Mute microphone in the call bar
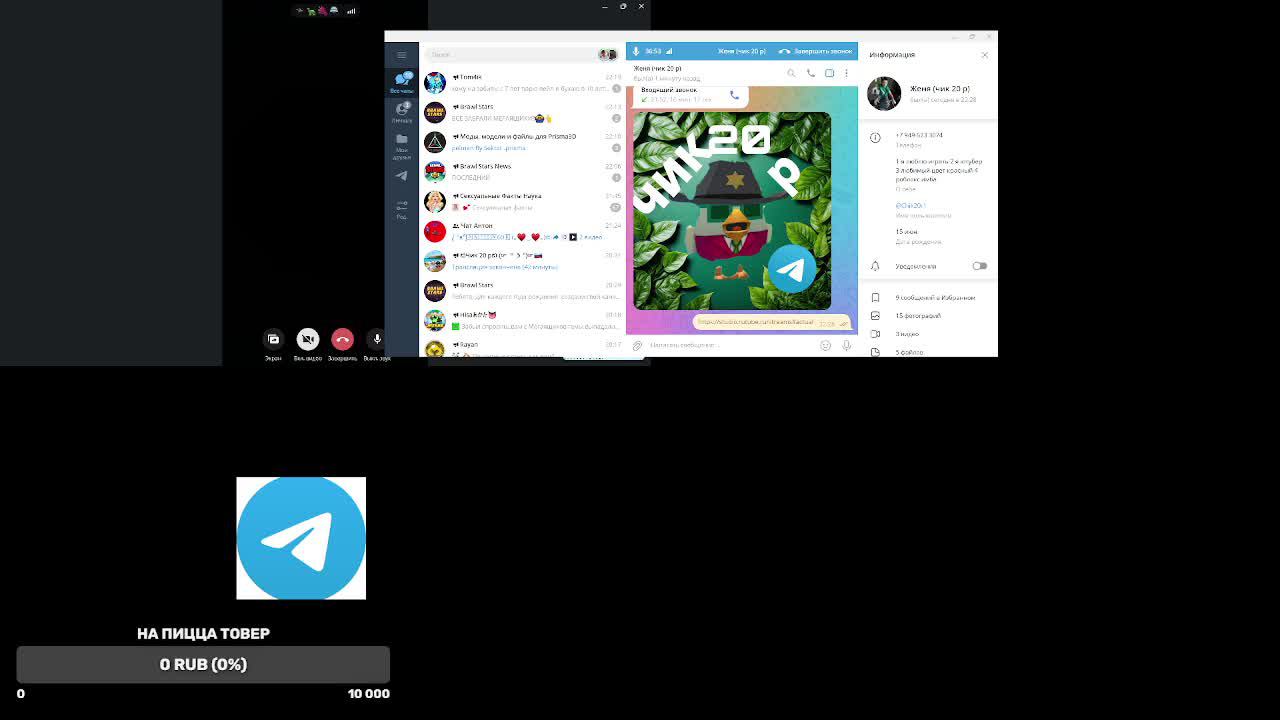The width and height of the screenshot is (1280, 720). click(x=636, y=51)
